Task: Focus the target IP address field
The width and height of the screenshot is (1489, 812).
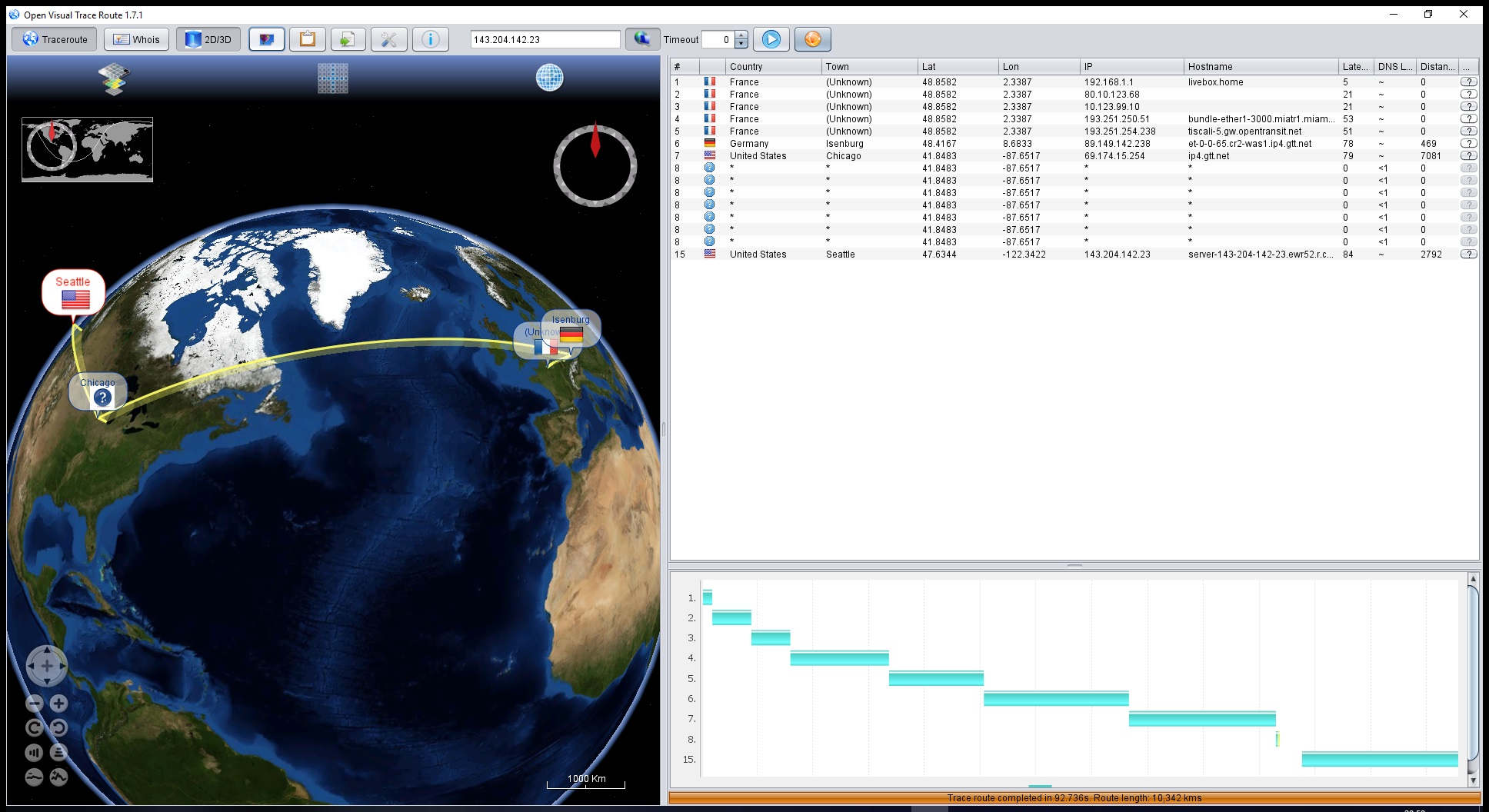Action: [545, 39]
